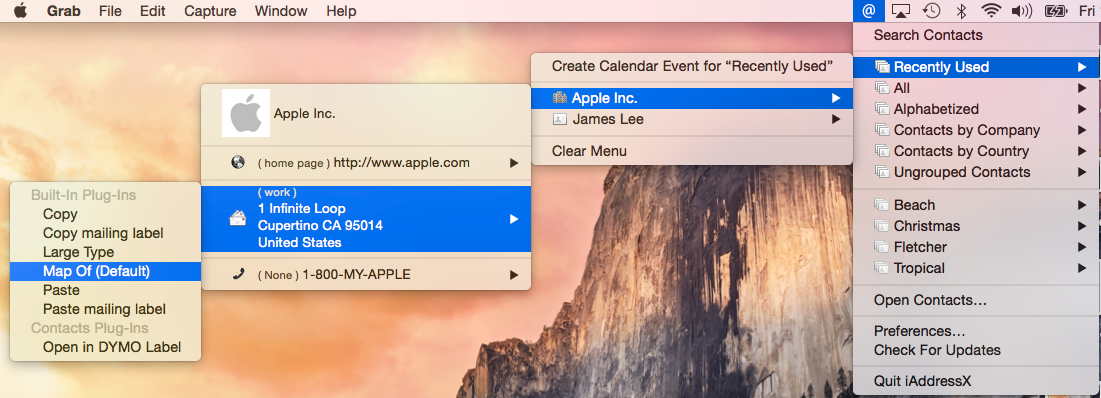The width and height of the screenshot is (1101, 398).
Task: Open the Time Machine menu bar icon
Action: pyautogui.click(x=932, y=11)
